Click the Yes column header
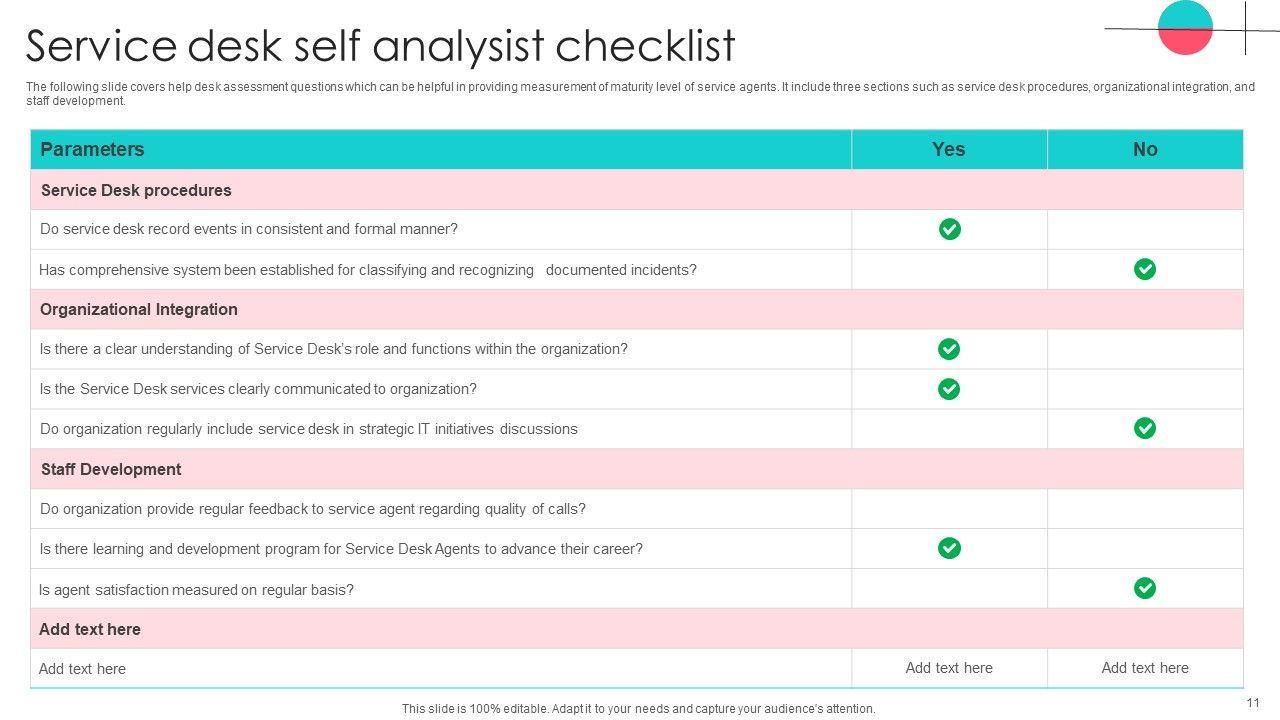Screen dimensions: 1280x720 [x=949, y=149]
